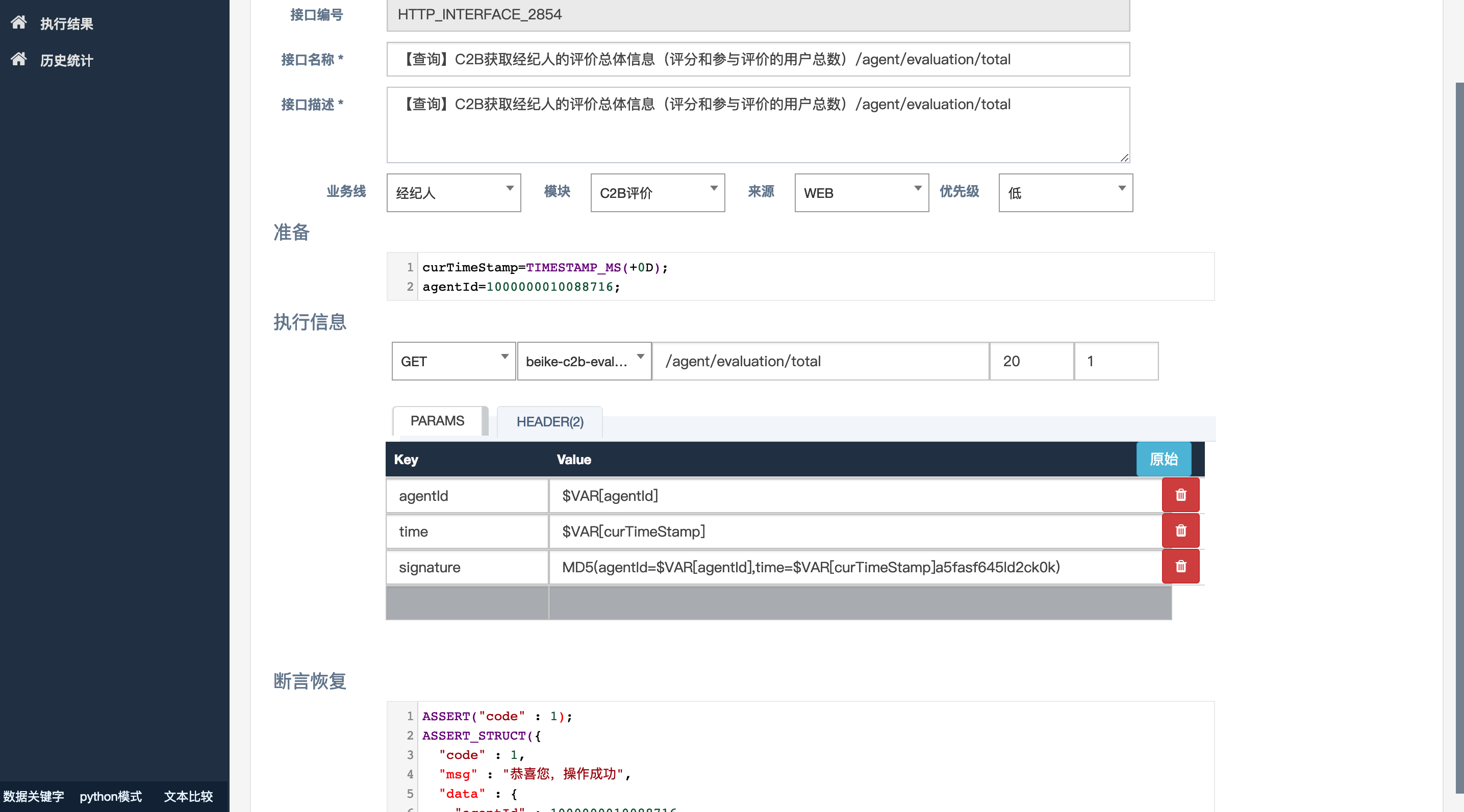Delete the signature parameter row
Viewport: 1464px width, 812px height.
click(1180, 567)
